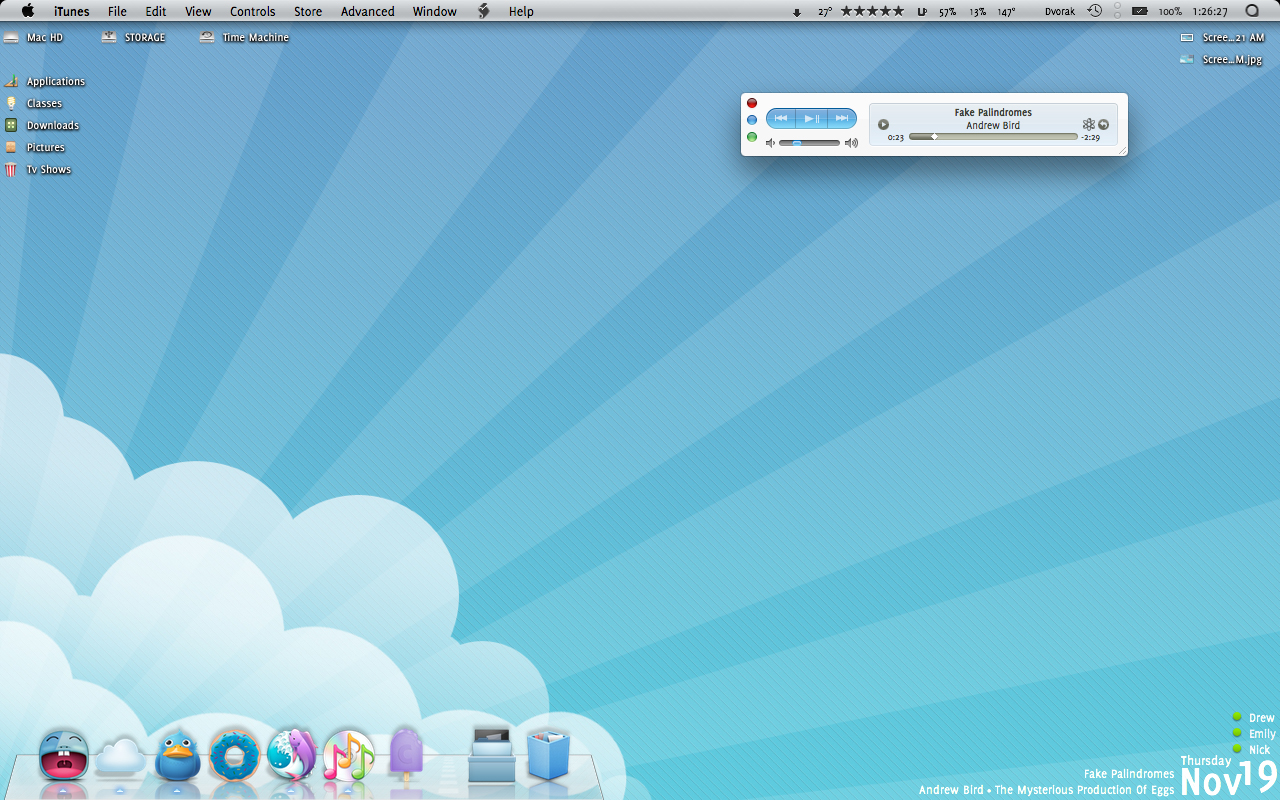Screen dimensions: 1280x800
Task: Click the round play arrow beside song title
Action: tap(883, 125)
